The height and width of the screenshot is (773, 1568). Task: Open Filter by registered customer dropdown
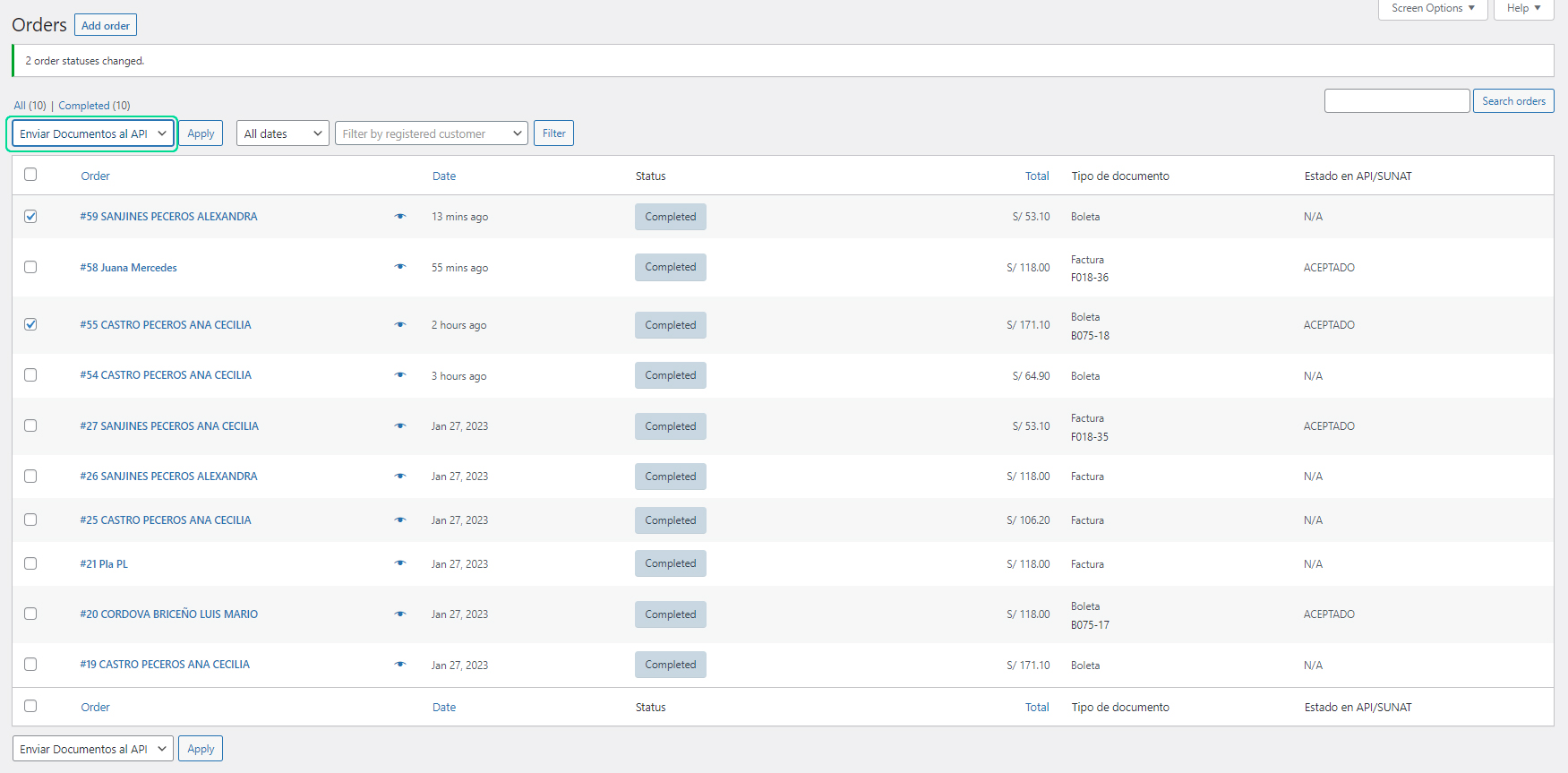coord(431,133)
